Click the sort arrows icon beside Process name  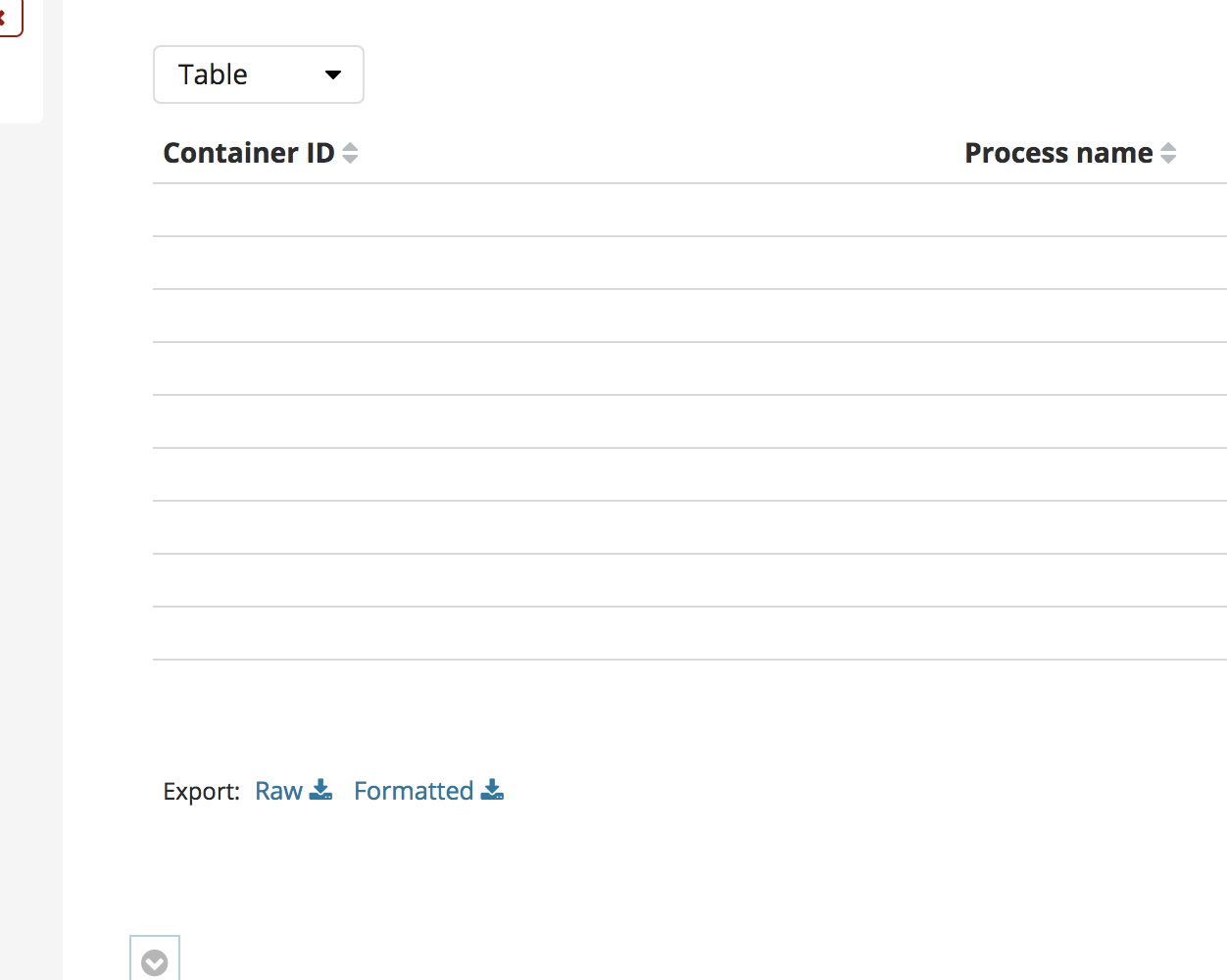tap(1168, 153)
